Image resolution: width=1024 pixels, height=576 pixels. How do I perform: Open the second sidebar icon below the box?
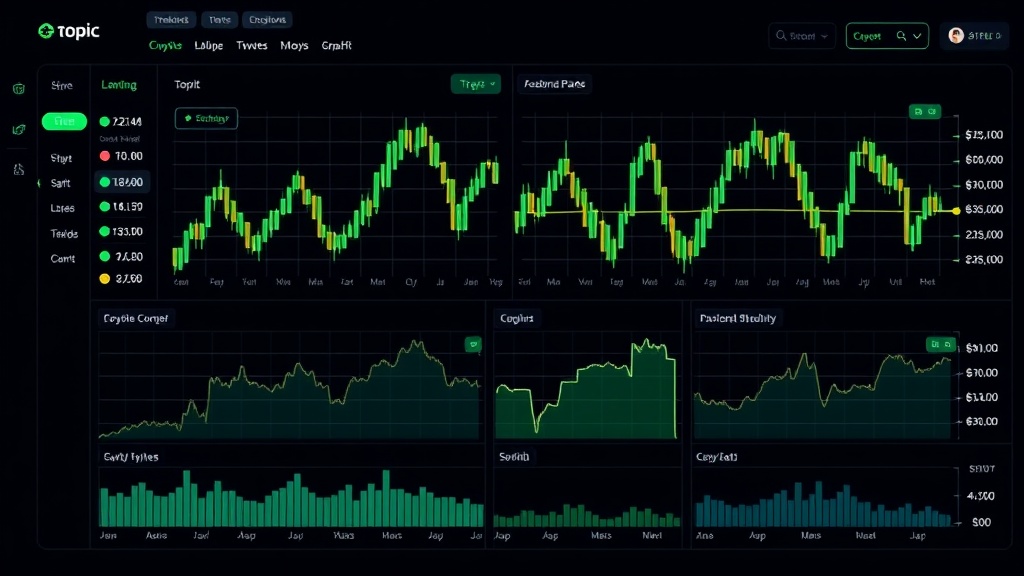[19, 129]
